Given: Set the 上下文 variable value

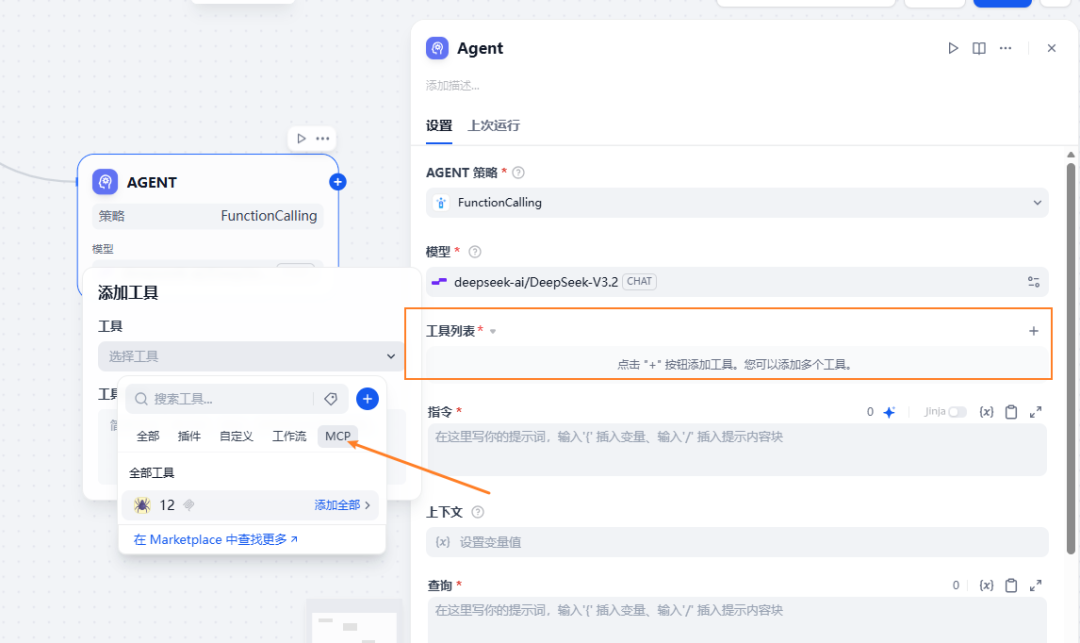Looking at the screenshot, I should [x=737, y=542].
